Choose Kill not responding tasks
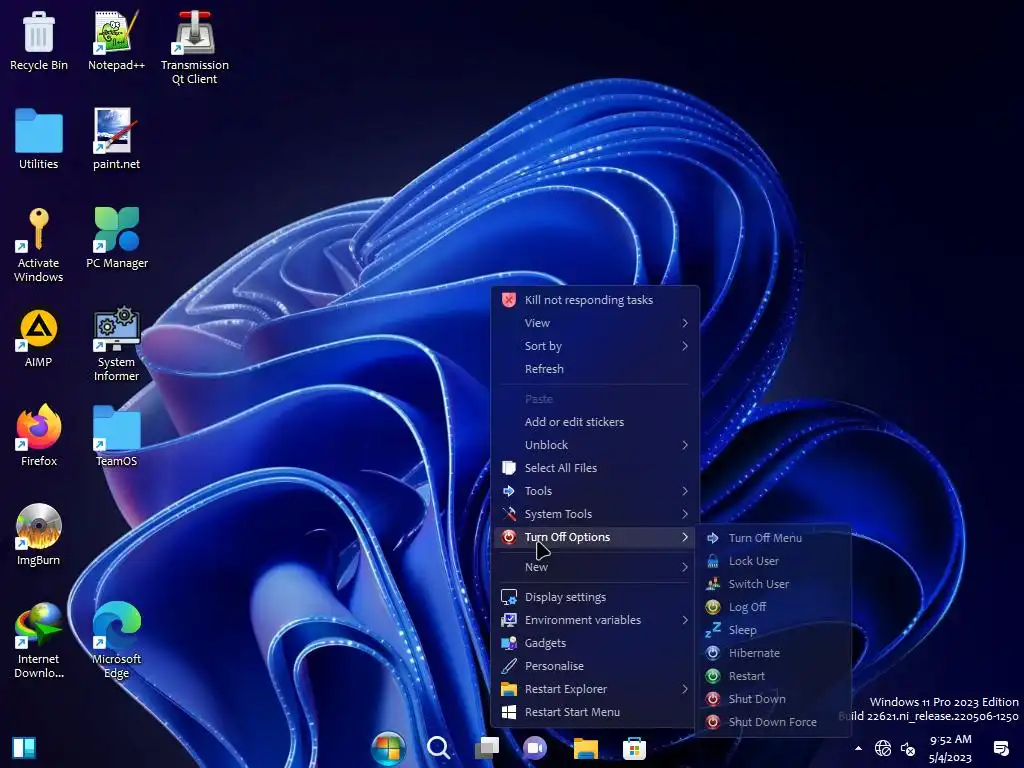This screenshot has height=768, width=1024. (x=595, y=300)
